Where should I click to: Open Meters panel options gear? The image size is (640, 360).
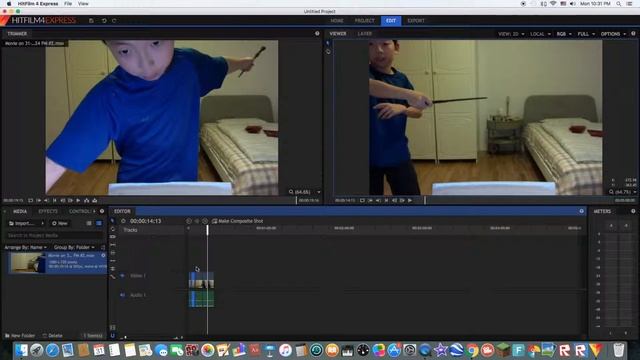pyautogui.click(x=633, y=211)
